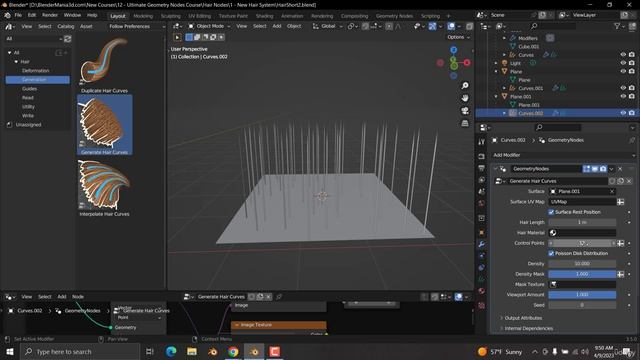Expand the Output Attributes panel
Screen dimensions: 640x360
point(522,318)
